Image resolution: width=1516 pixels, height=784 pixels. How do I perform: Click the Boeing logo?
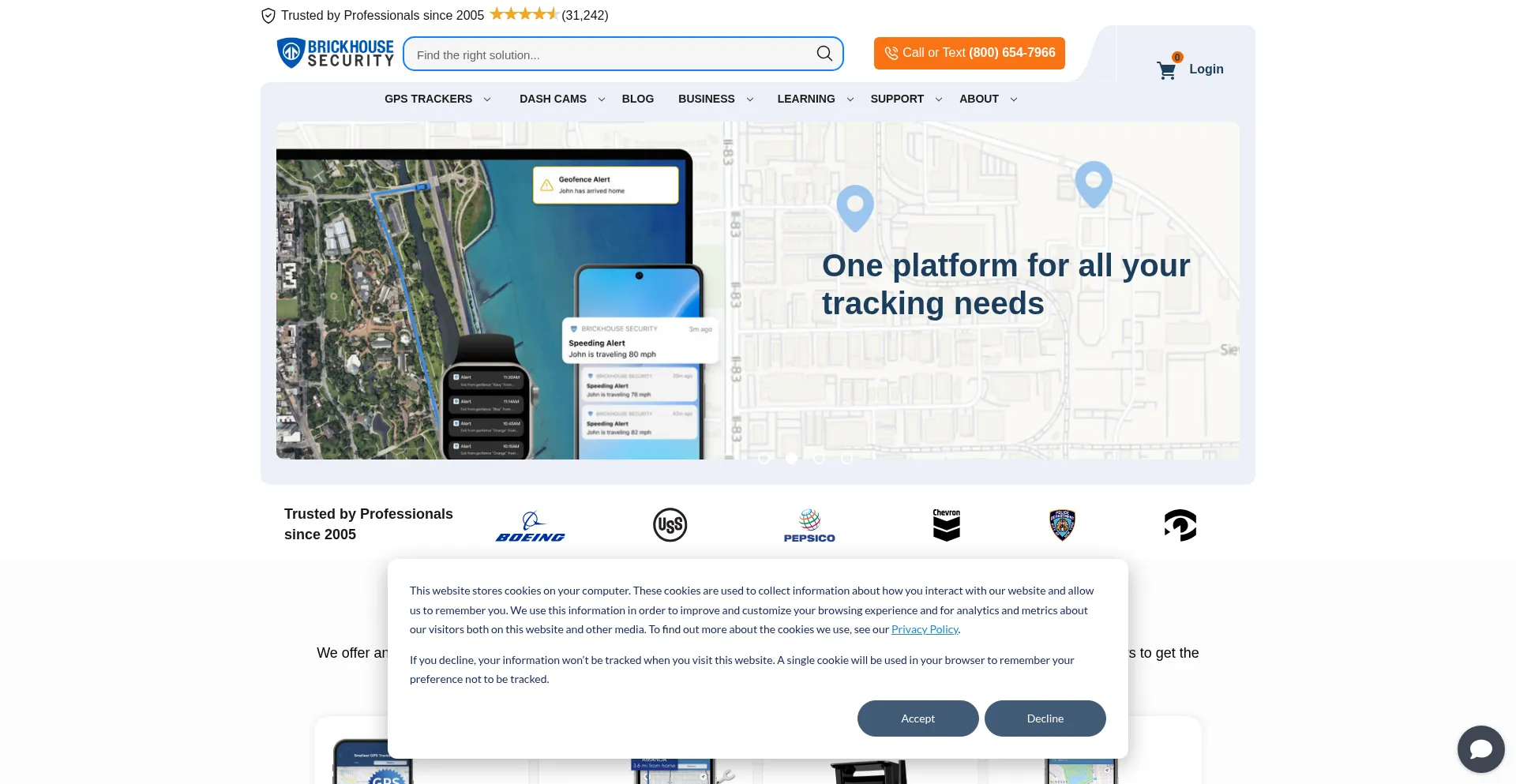pyautogui.click(x=531, y=526)
